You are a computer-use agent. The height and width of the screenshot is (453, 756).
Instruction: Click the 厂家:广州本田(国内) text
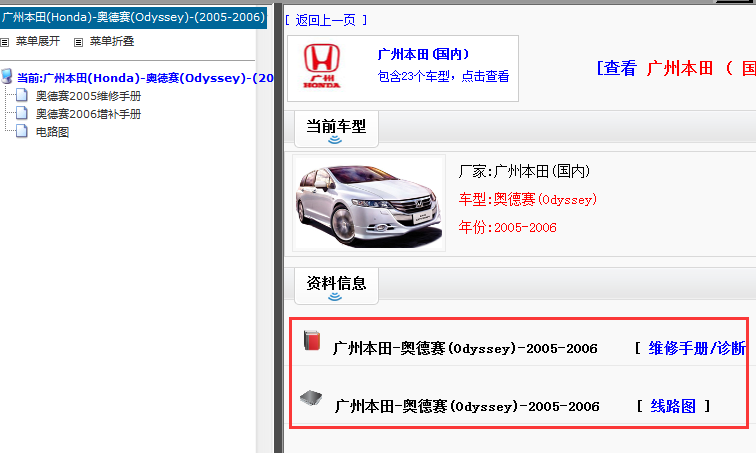point(525,171)
